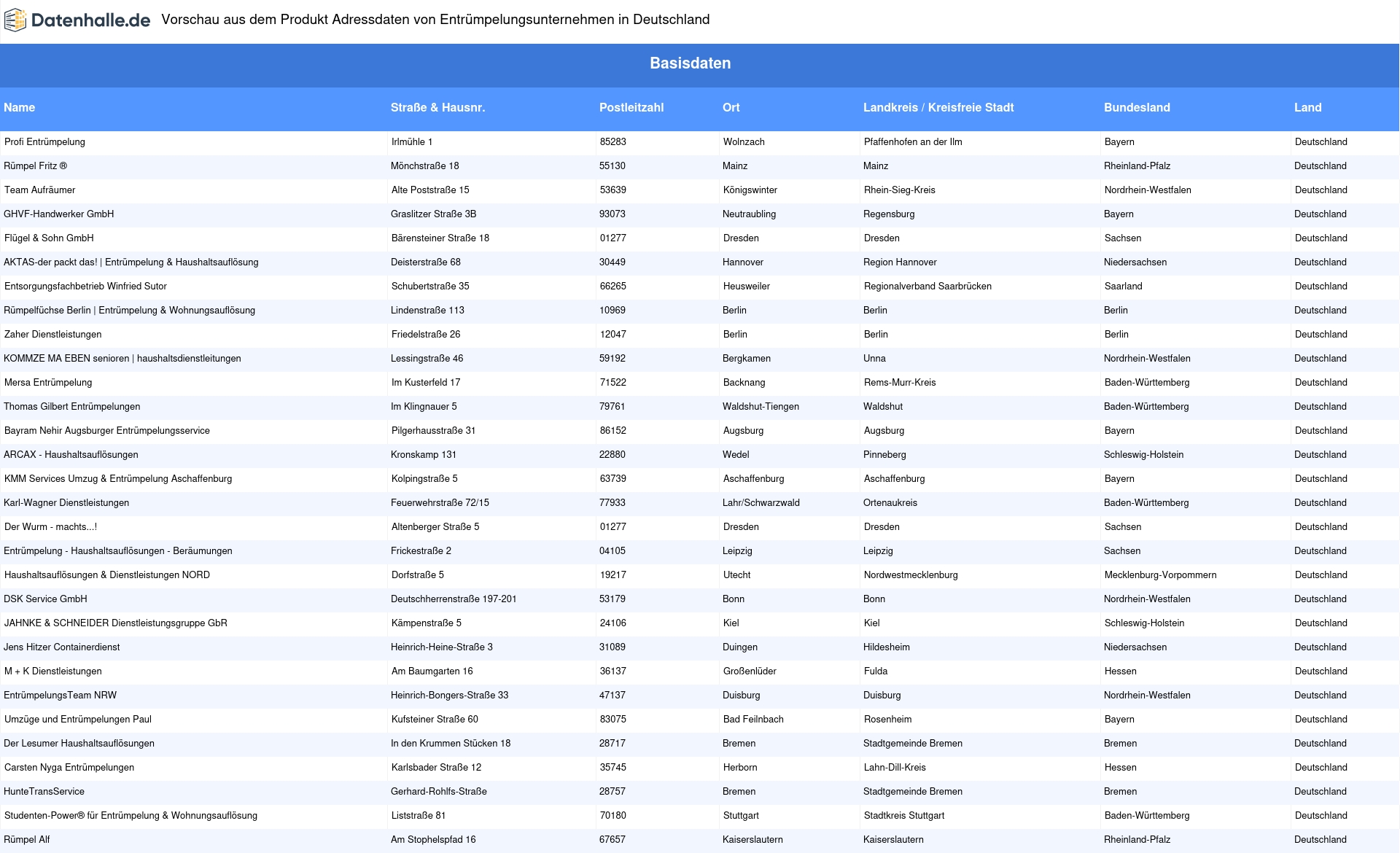Select postal code 04105
This screenshot has width=1400, height=853.
[x=612, y=551]
